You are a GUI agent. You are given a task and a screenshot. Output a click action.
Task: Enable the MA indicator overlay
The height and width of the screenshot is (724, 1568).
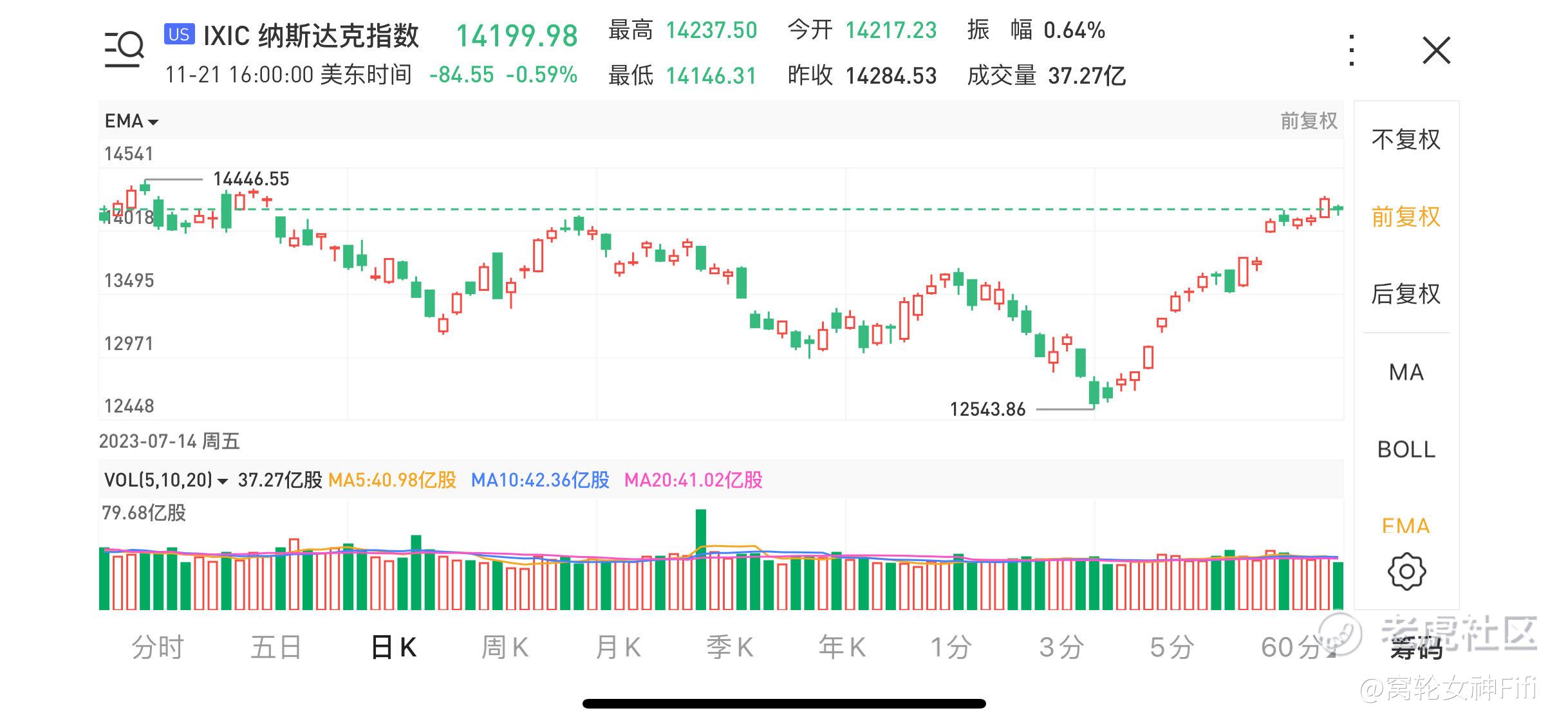pos(1406,373)
